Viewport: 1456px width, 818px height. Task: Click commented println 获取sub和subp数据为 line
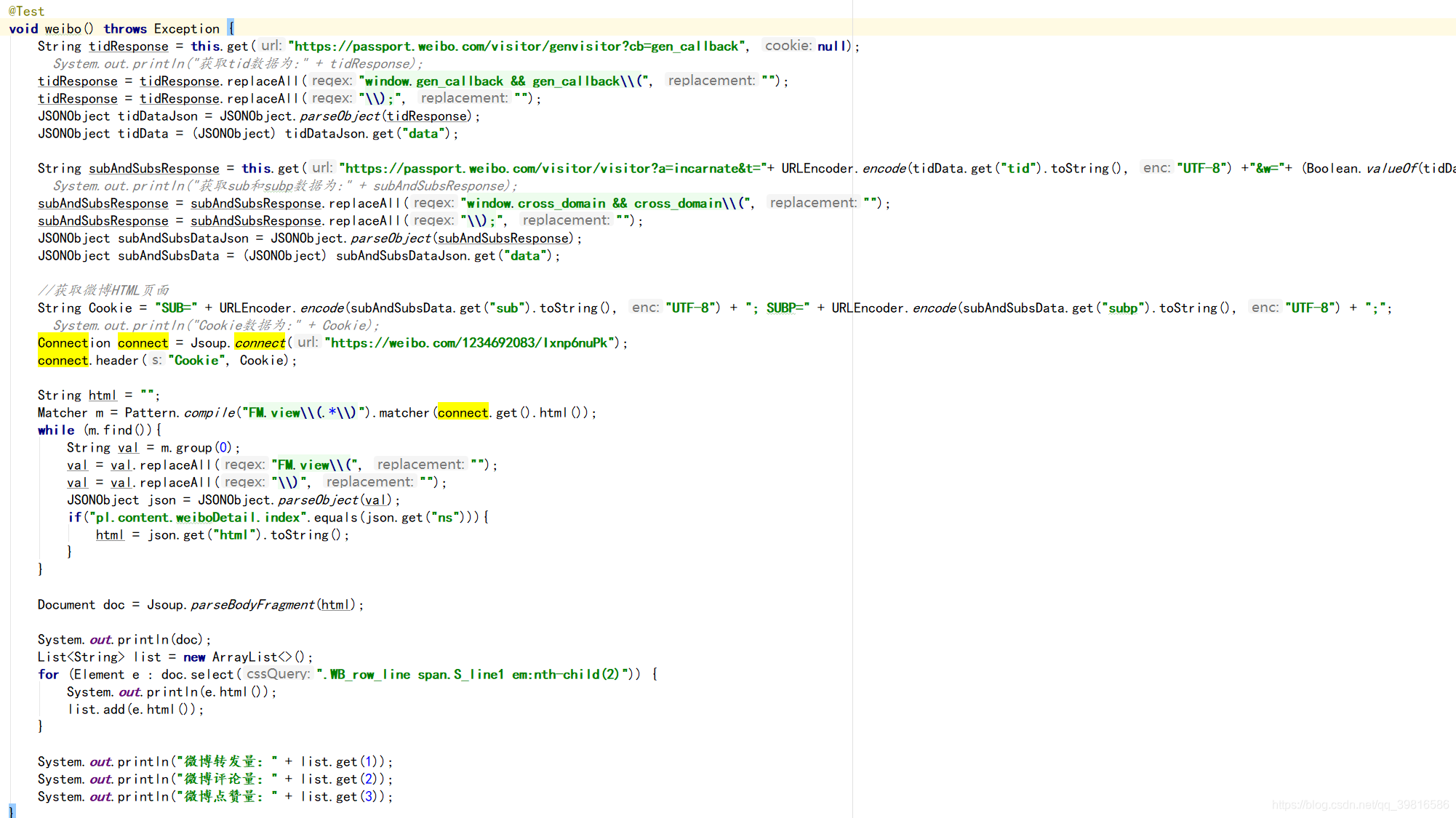284,185
